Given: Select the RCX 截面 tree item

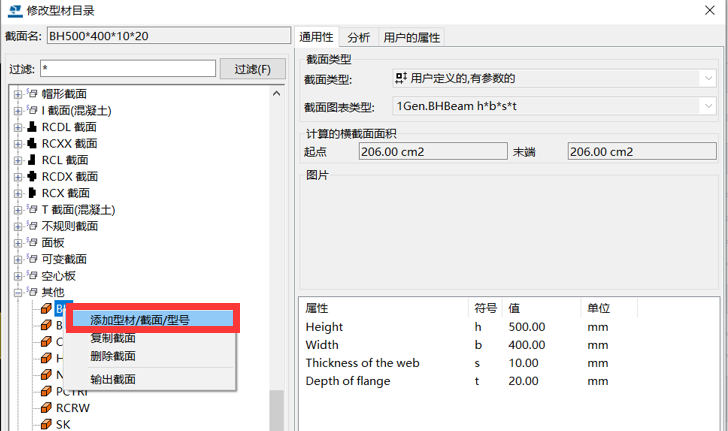Looking at the screenshot, I should [65, 193].
